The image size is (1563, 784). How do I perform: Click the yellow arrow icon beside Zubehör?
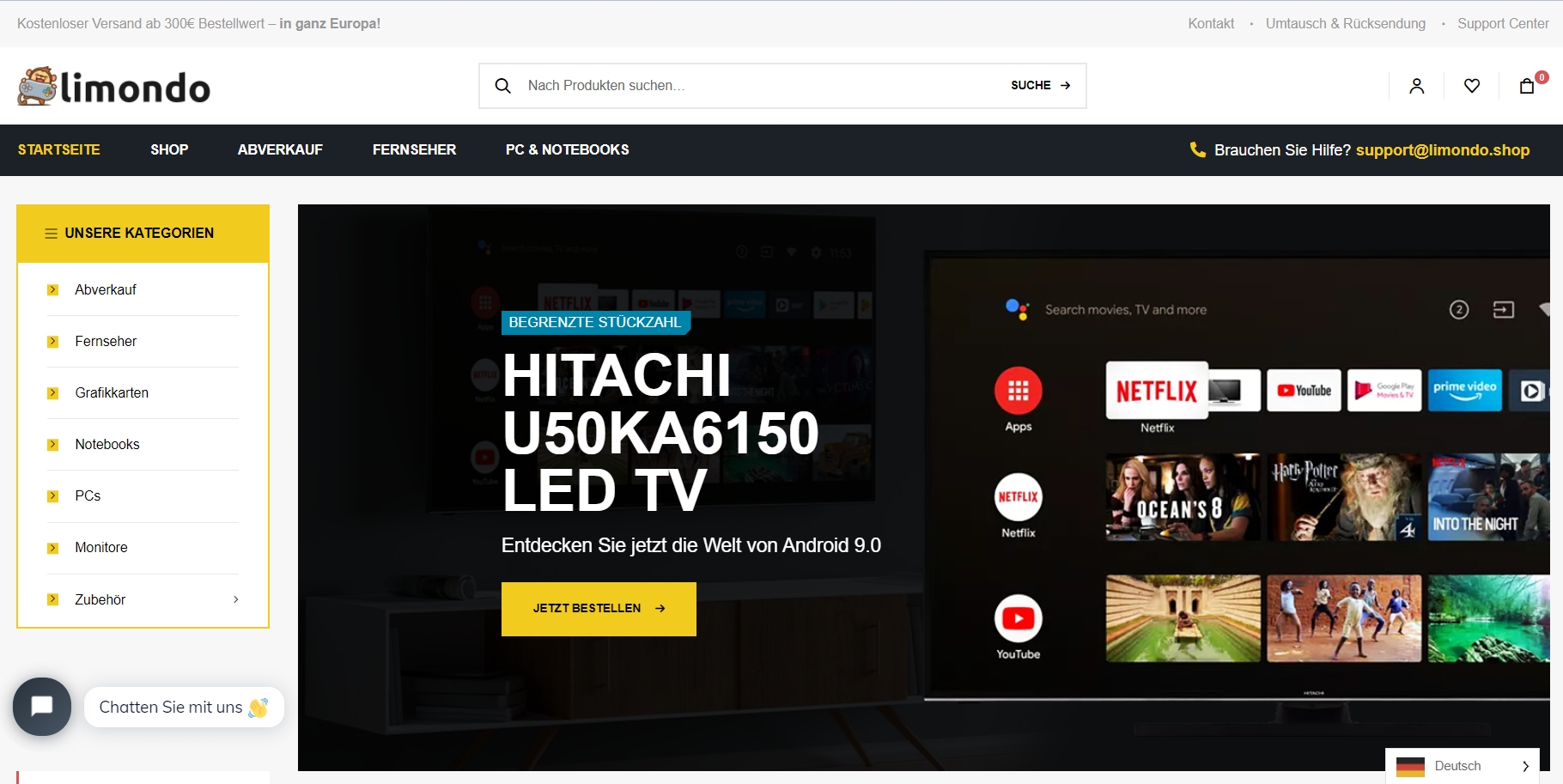(x=53, y=599)
